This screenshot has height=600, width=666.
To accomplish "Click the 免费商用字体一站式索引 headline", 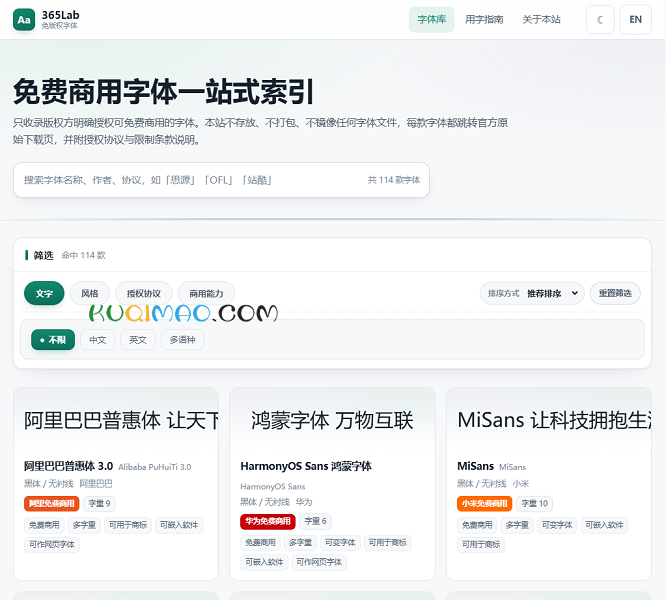I will pyautogui.click(x=164, y=92).
